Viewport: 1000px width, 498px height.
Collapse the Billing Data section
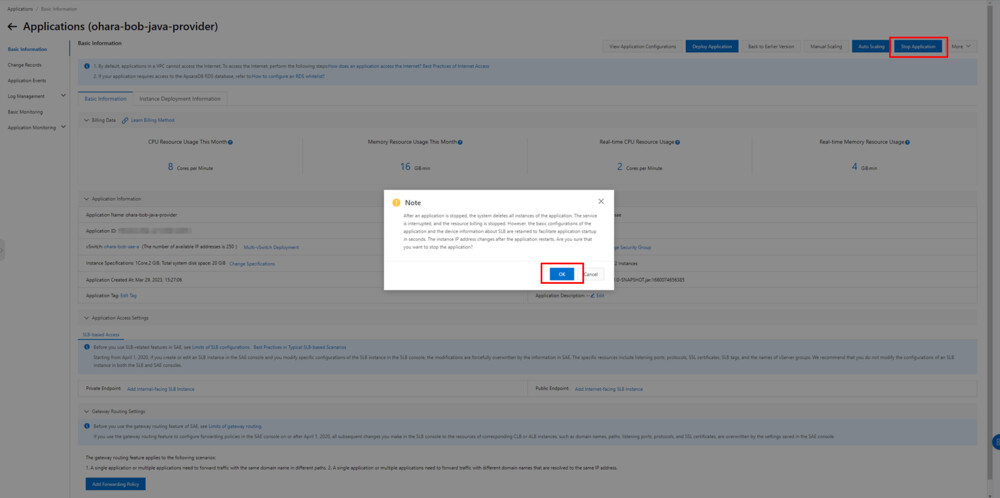[87, 120]
